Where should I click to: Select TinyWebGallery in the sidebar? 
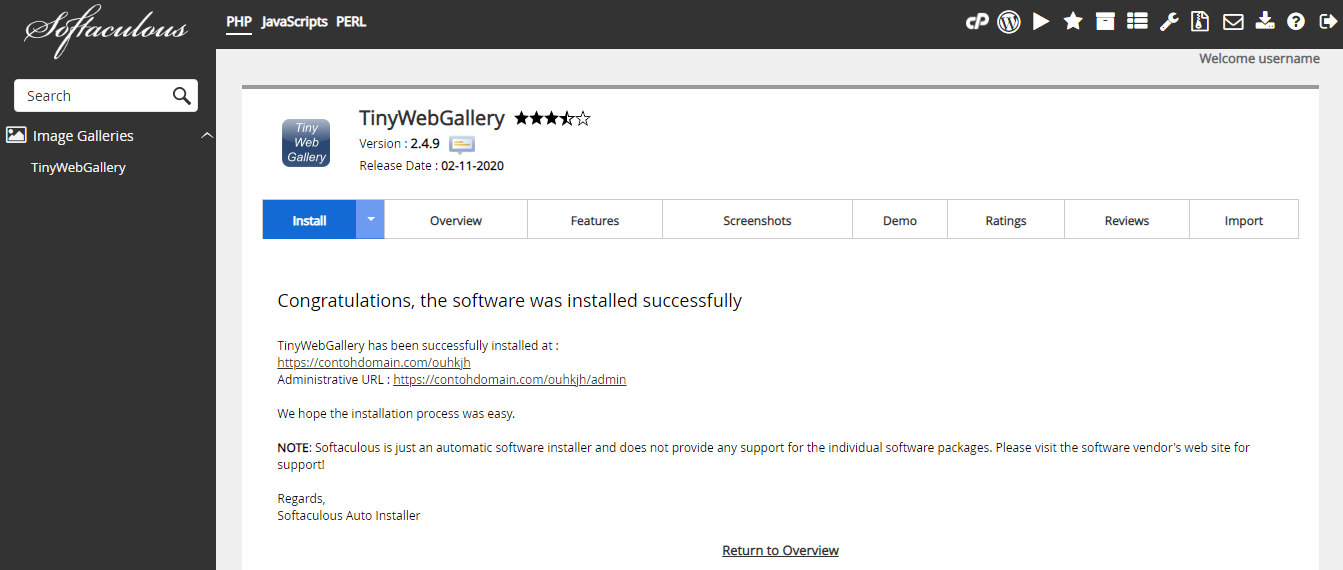click(x=78, y=167)
